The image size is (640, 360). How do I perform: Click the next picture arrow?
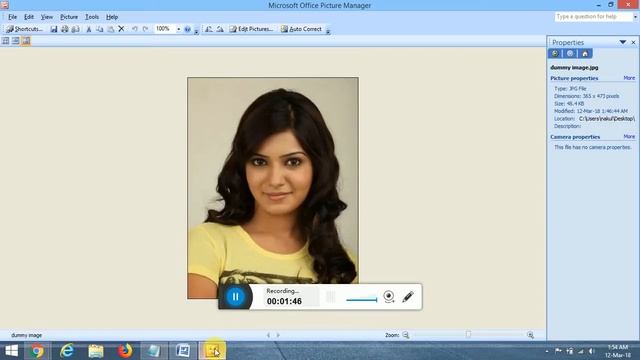278,335
